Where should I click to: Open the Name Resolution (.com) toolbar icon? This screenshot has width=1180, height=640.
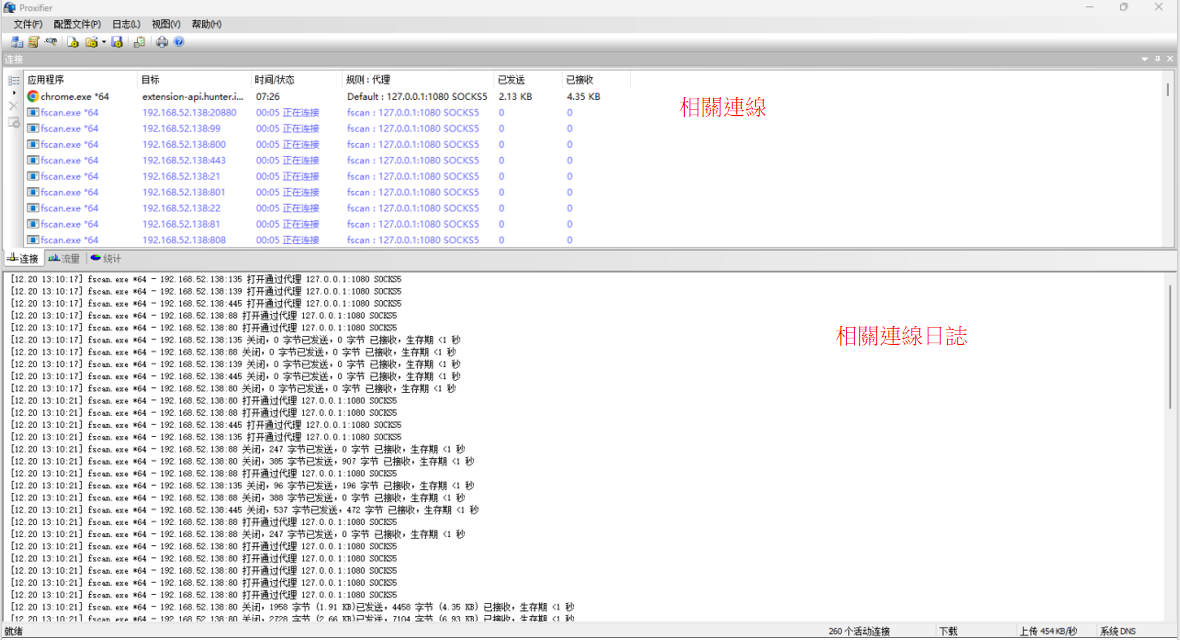[x=51, y=42]
